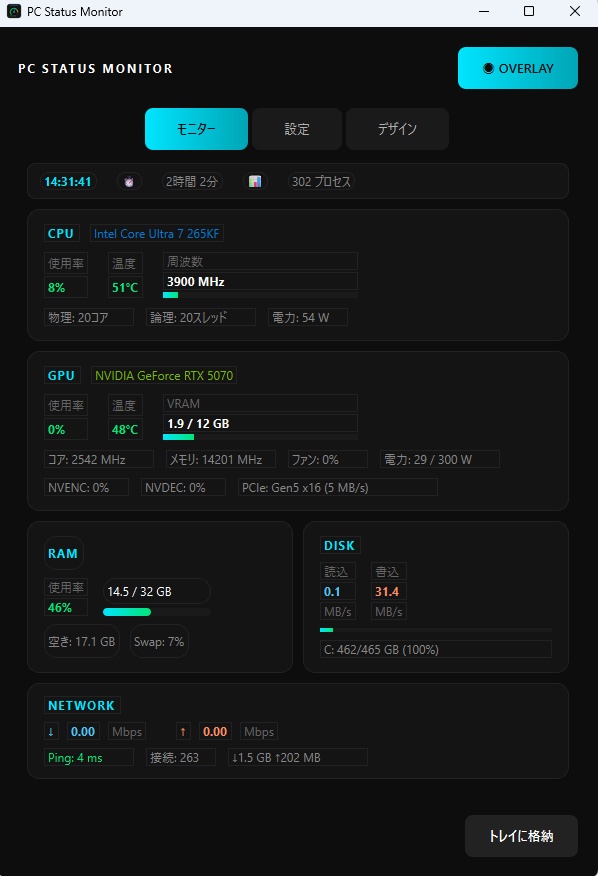Open the デザイン tab
598x876 pixels.
click(x=396, y=128)
